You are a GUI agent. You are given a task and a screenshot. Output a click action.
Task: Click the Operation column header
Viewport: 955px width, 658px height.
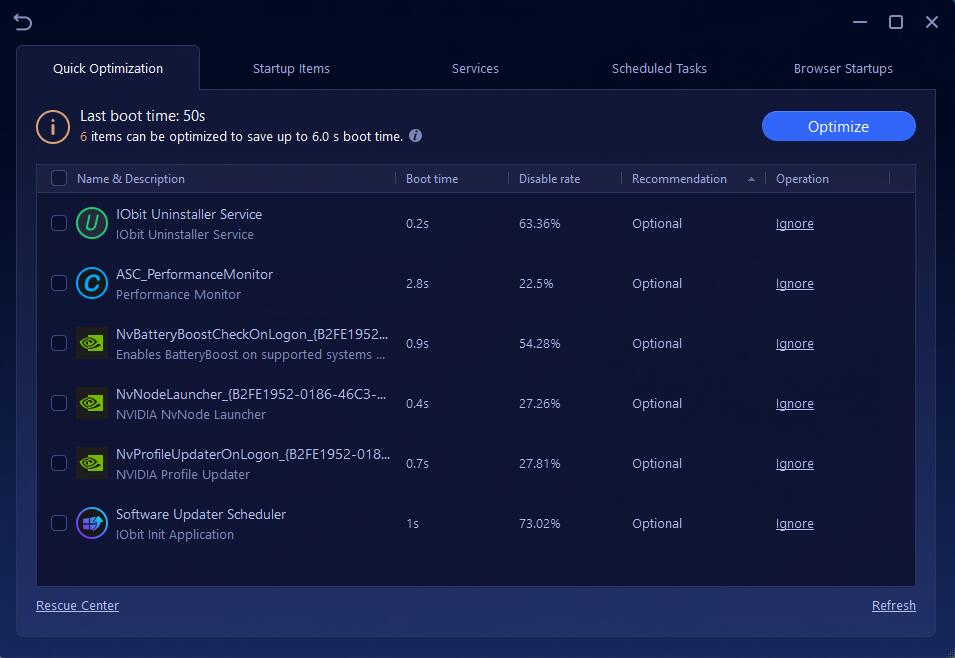[x=802, y=179]
